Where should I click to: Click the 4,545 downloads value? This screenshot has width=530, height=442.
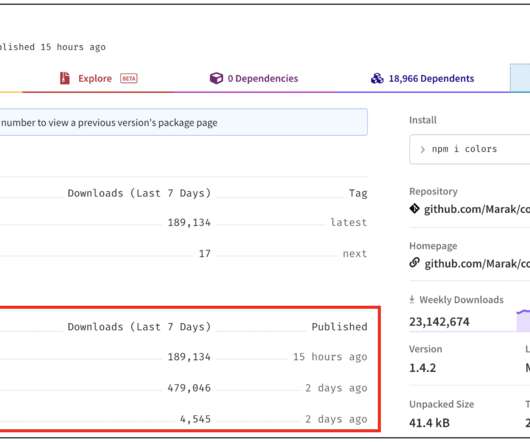coord(195,419)
